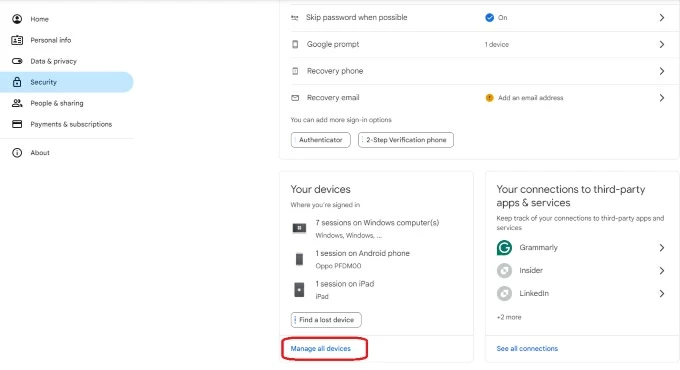Click the People & sharing icon

click(x=17, y=103)
